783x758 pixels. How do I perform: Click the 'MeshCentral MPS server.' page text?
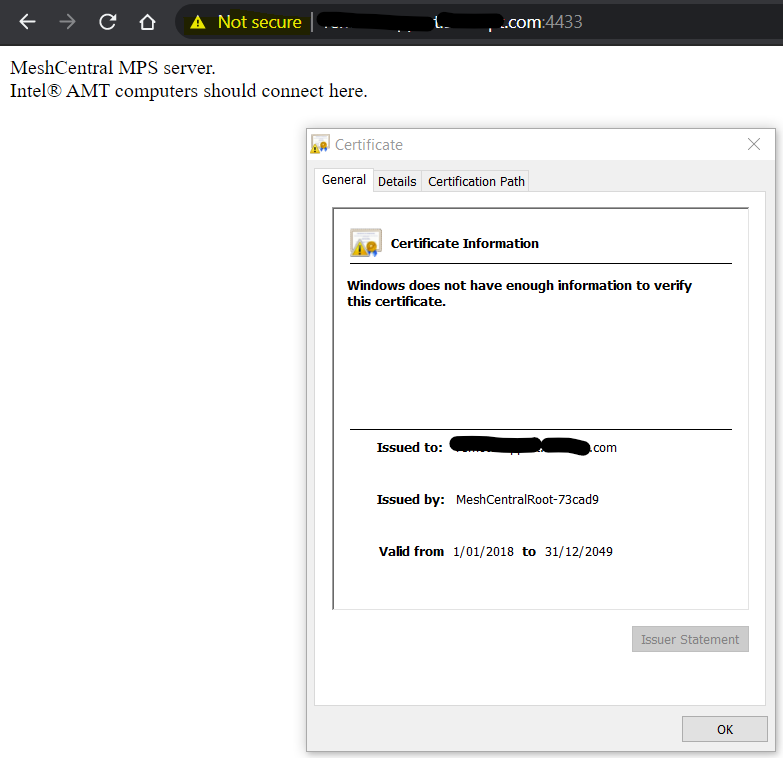(113, 67)
